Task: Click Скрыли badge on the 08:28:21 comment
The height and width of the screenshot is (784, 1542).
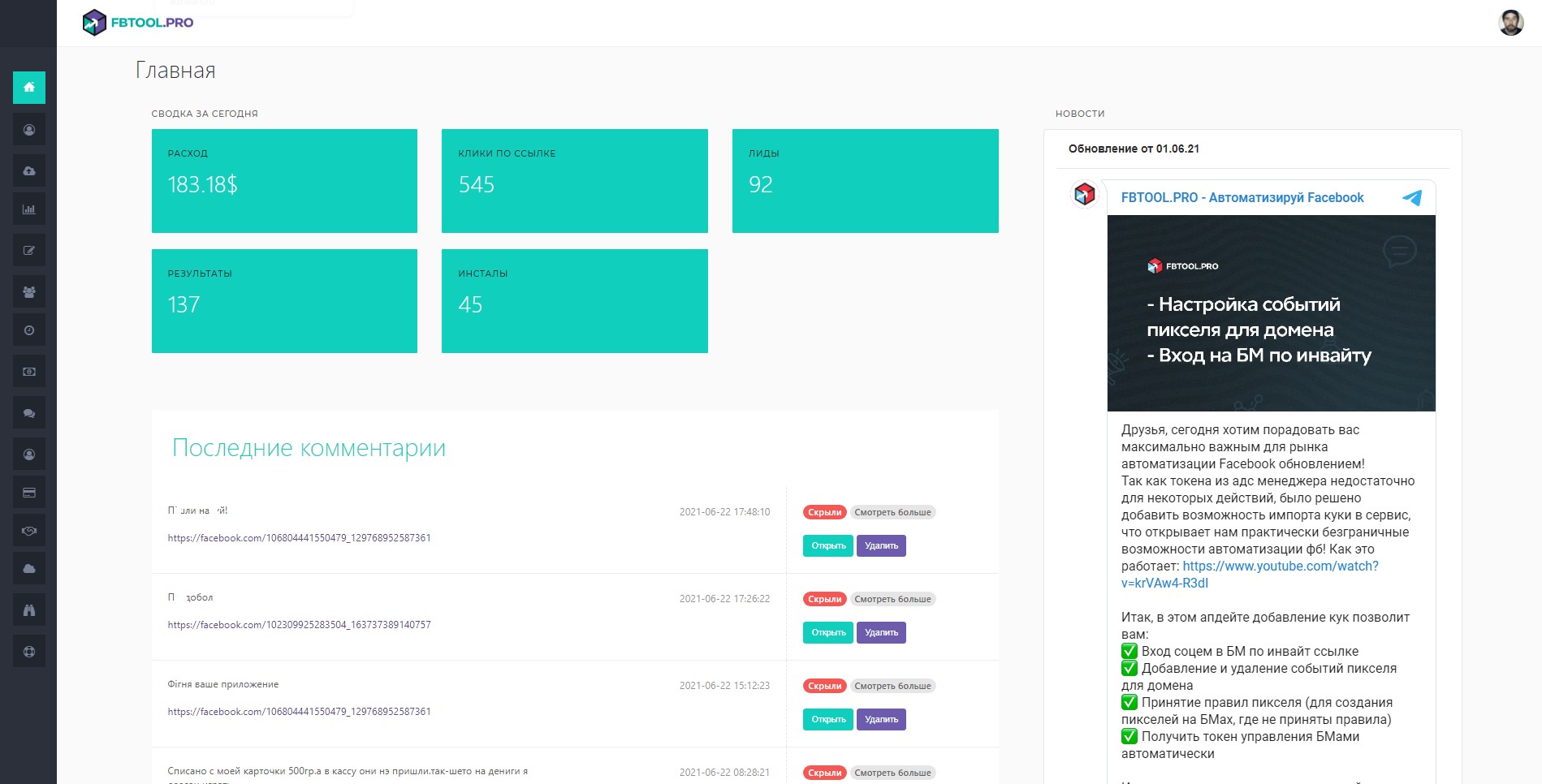Action: click(x=825, y=773)
